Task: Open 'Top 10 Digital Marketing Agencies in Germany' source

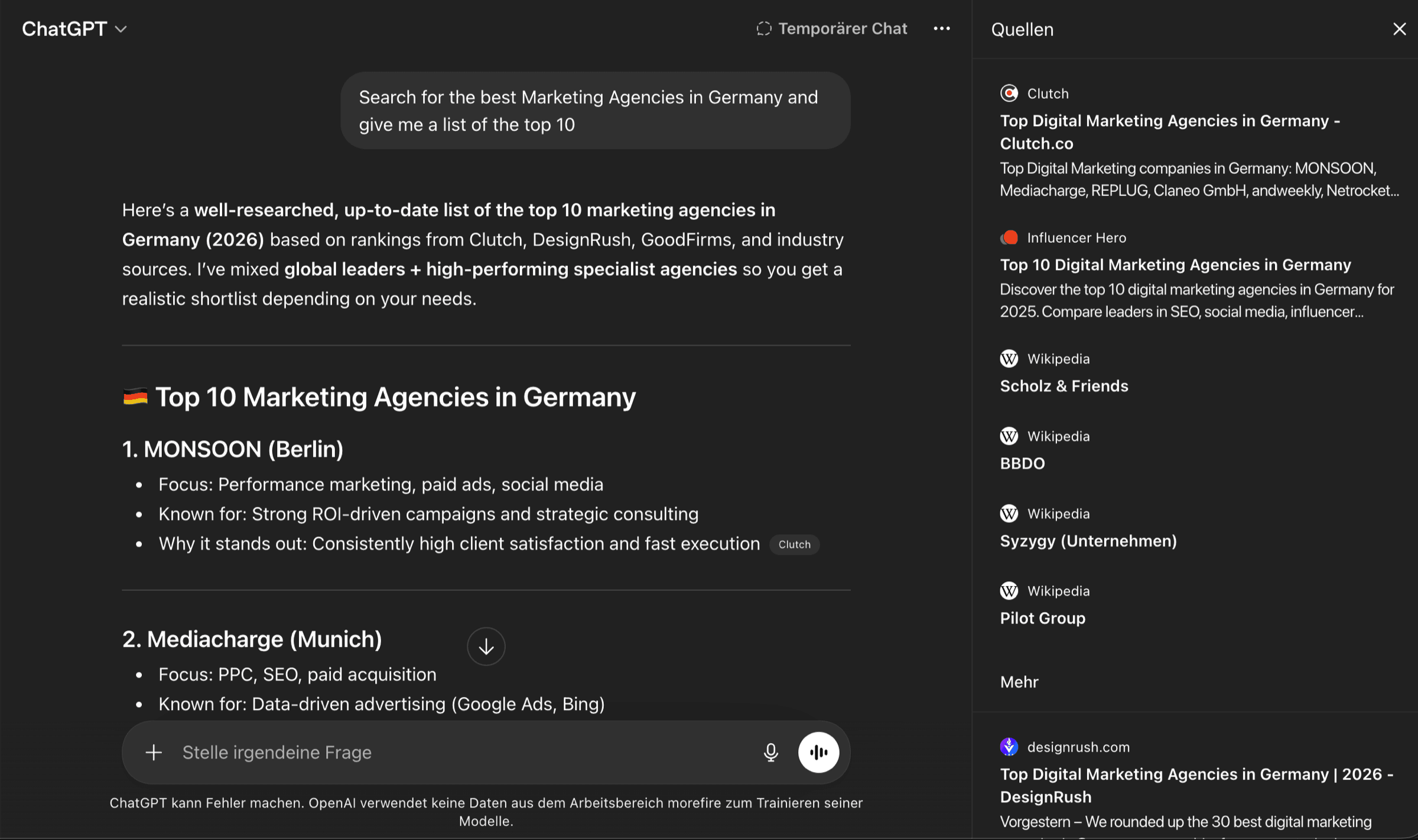Action: point(1175,265)
